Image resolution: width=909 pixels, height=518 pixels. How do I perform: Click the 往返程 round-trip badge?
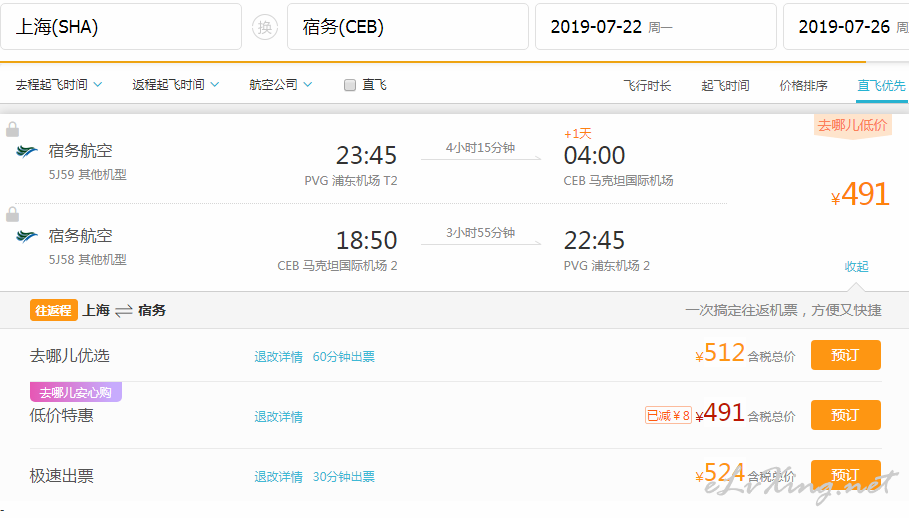(53, 311)
